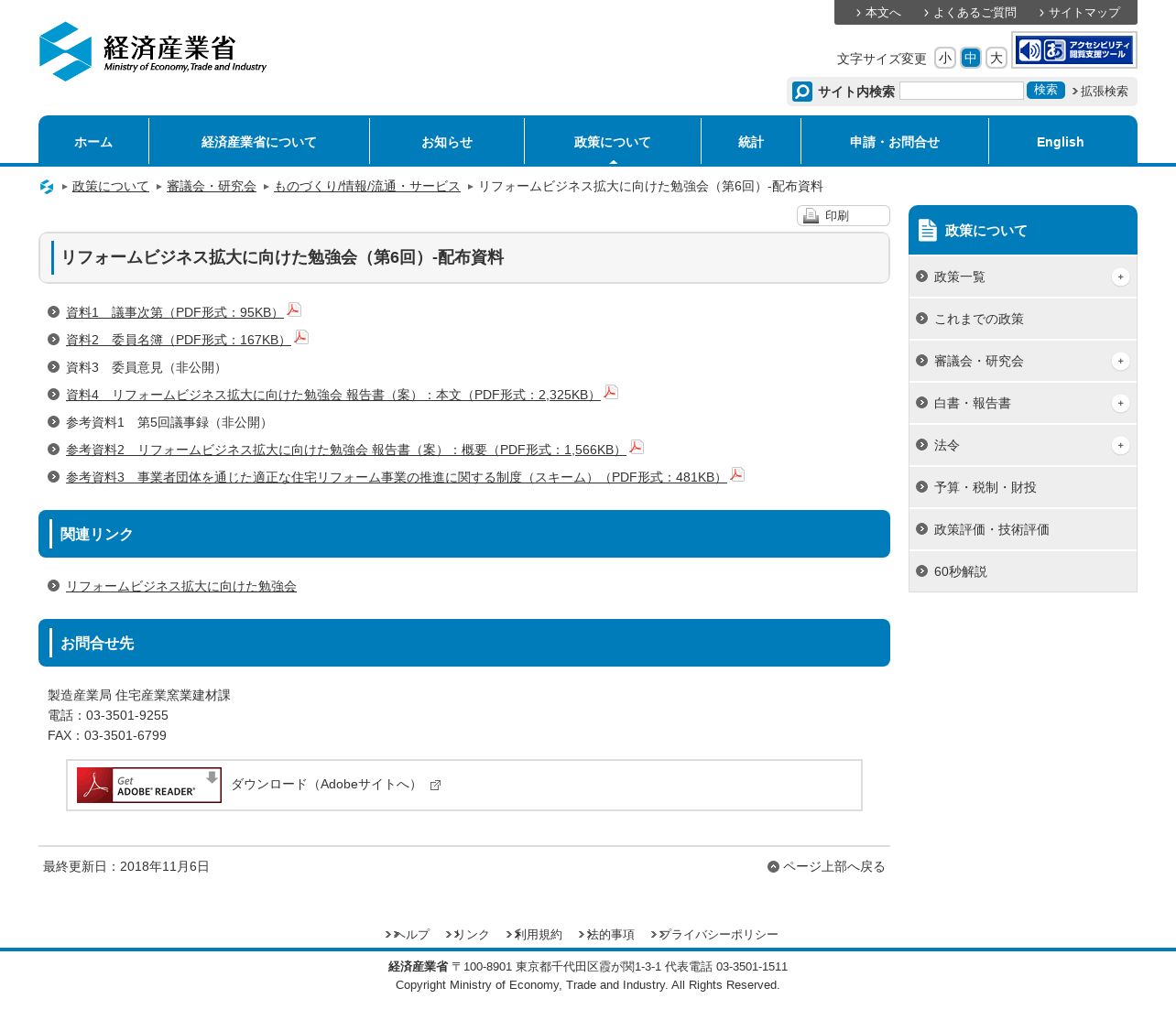Open 申請・お問合せ in the main navigation
1176x1031 pixels.
click(x=895, y=142)
